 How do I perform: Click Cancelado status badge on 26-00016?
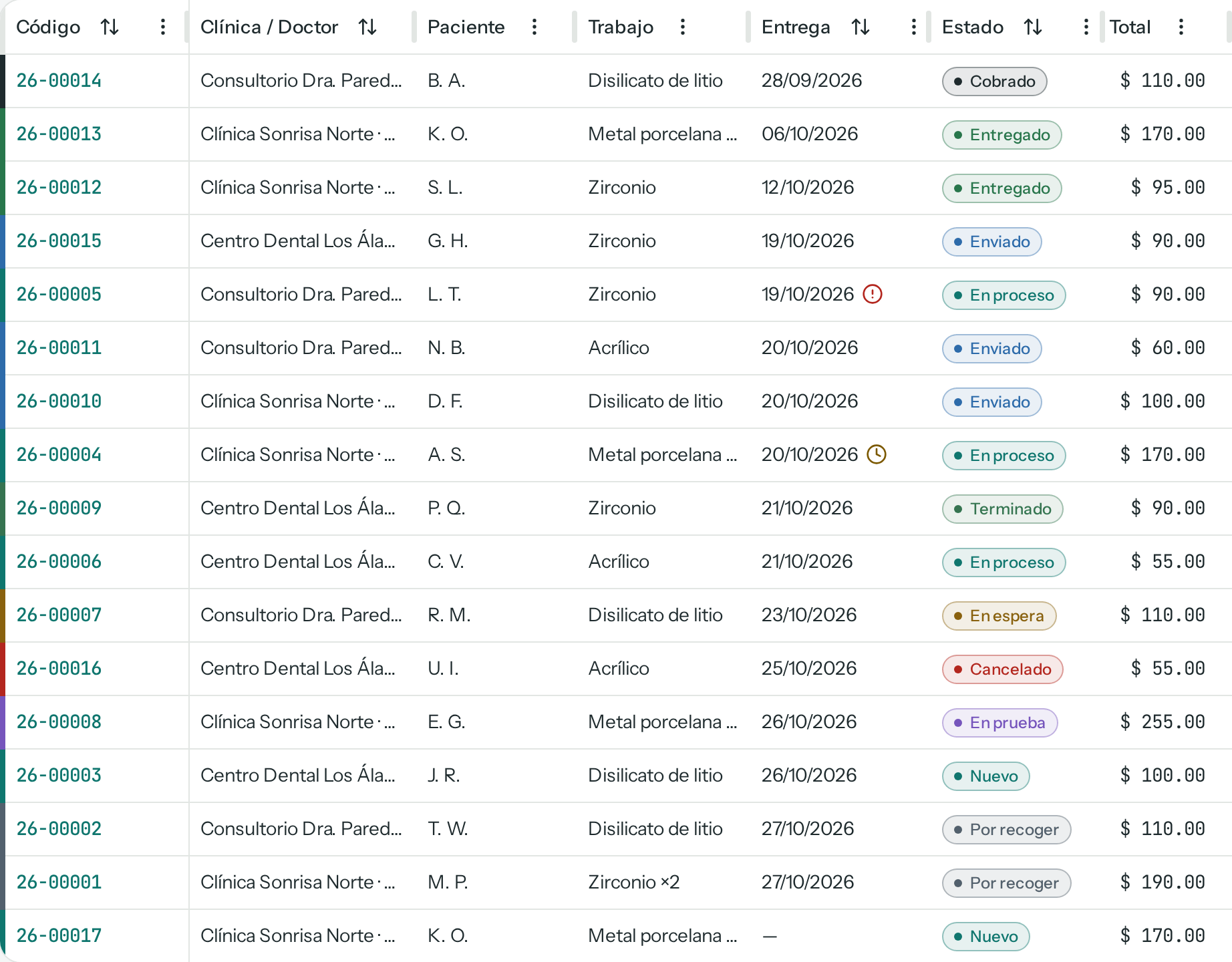[x=1002, y=669]
